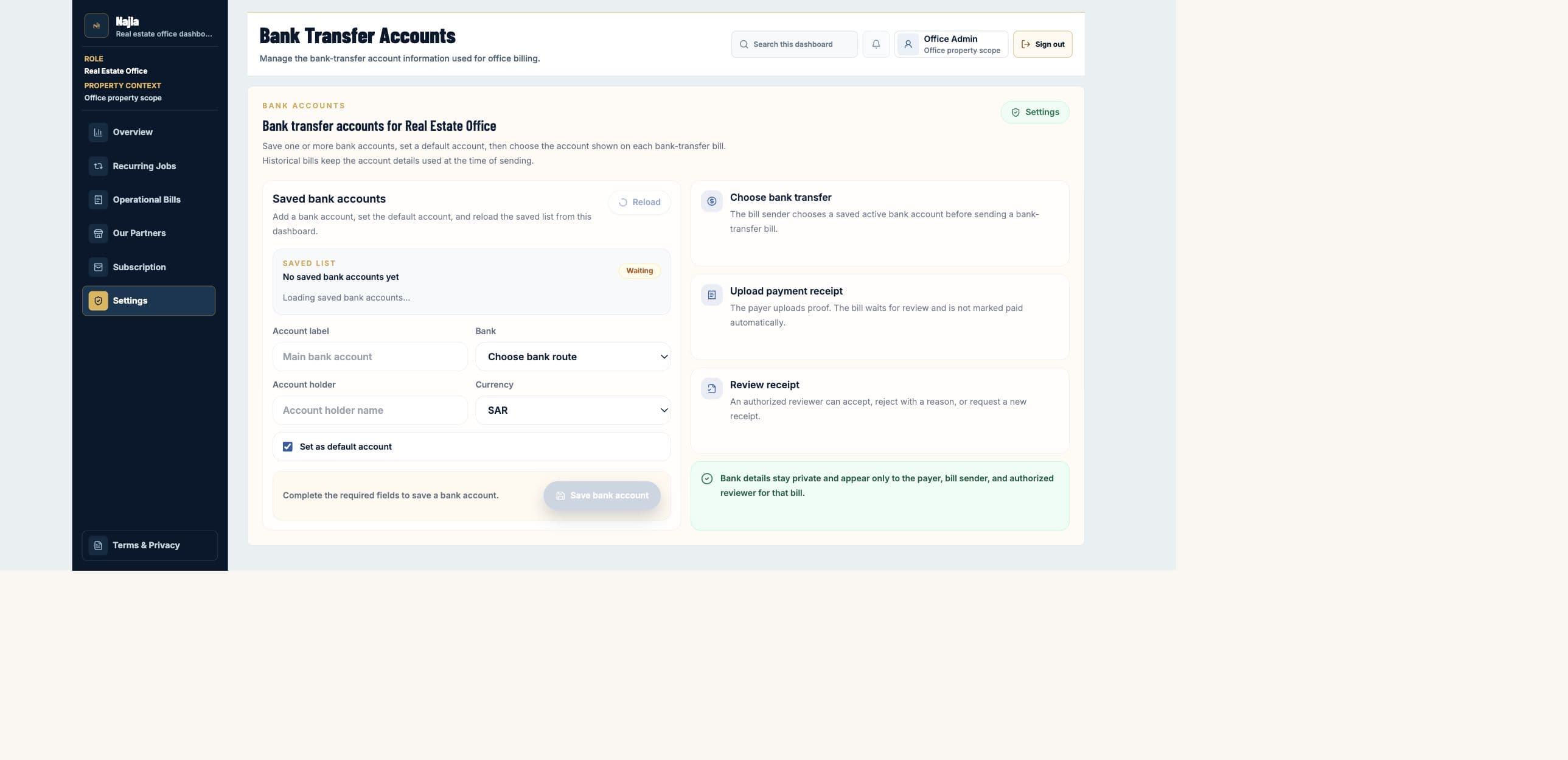The height and width of the screenshot is (760, 1568).
Task: Click 'Upload payment receipt' heading
Action: [786, 291]
